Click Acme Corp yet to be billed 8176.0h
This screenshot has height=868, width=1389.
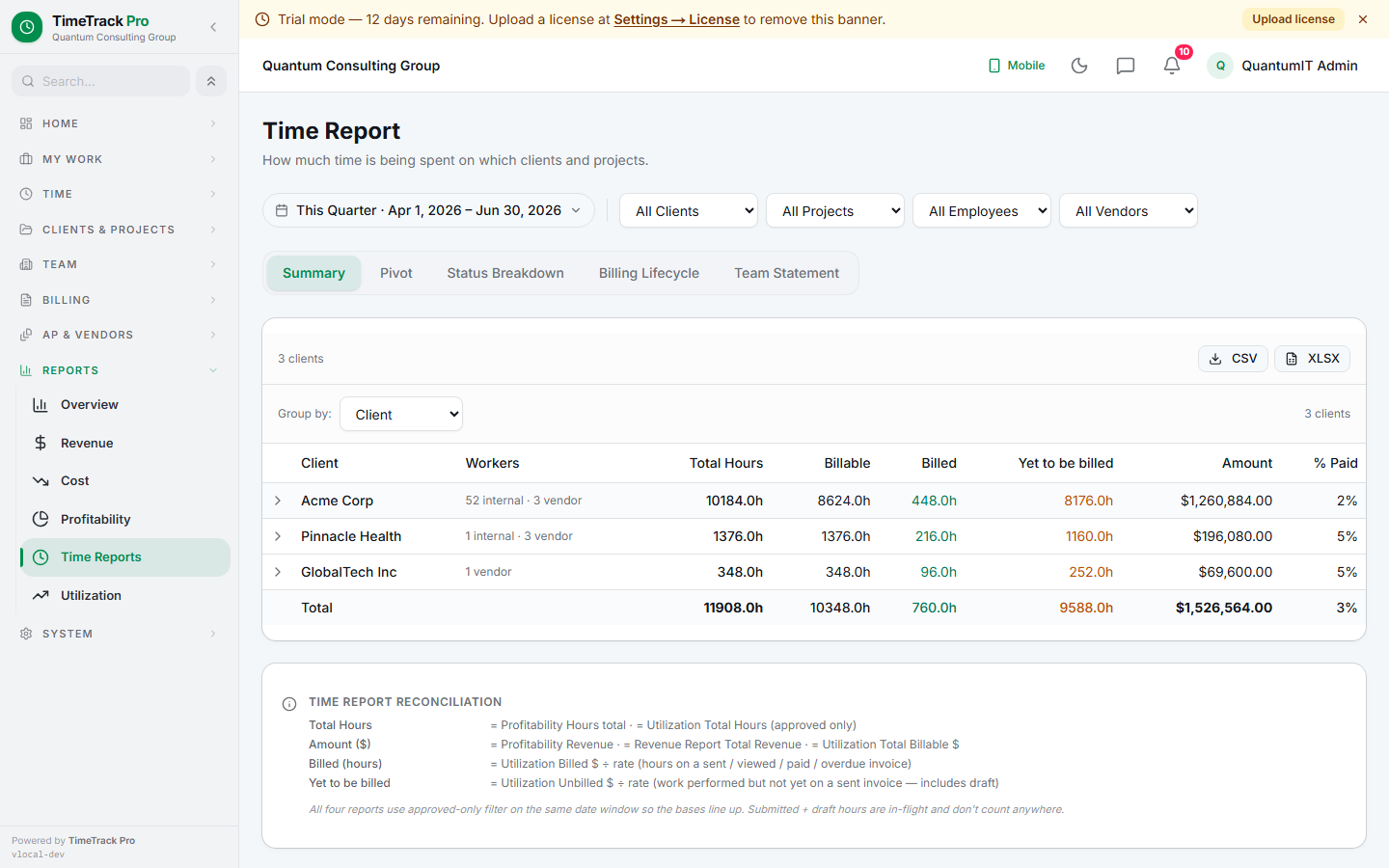pyautogui.click(x=1089, y=501)
